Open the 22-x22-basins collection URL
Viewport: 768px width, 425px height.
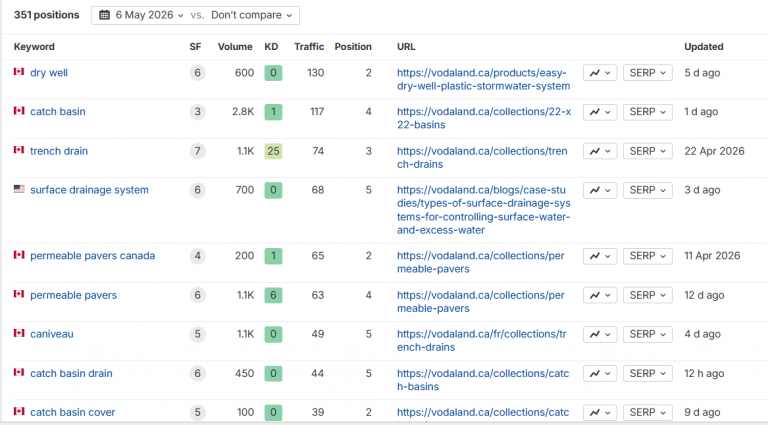tap(484, 118)
